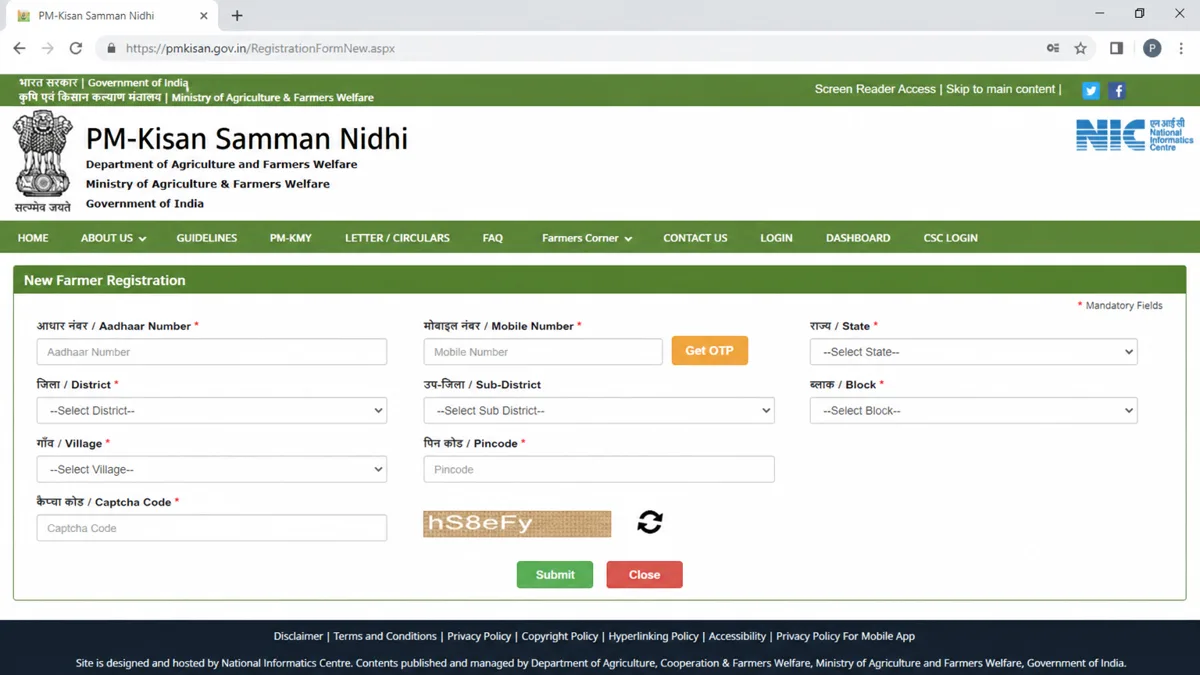The width and height of the screenshot is (1200, 675).
Task: Refresh the captcha image icon
Action: (x=650, y=522)
